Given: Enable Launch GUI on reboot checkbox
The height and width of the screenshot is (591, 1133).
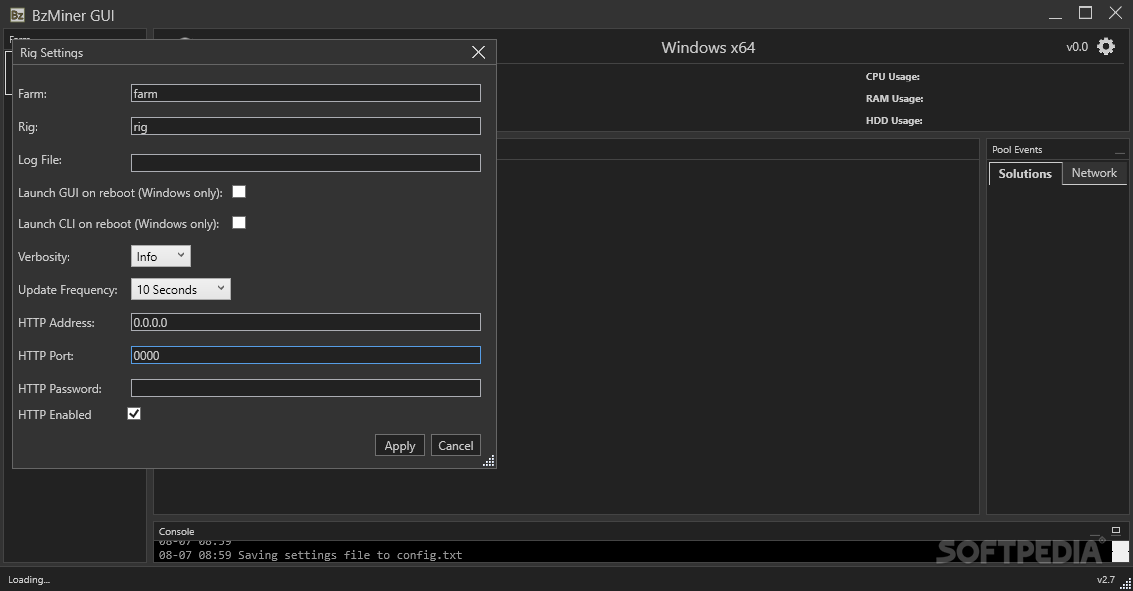Looking at the screenshot, I should (x=239, y=191).
